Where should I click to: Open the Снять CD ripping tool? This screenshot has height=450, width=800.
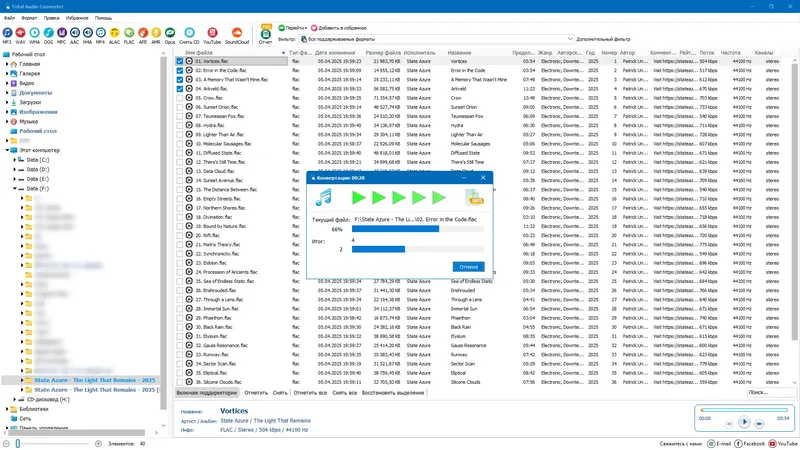(189, 33)
